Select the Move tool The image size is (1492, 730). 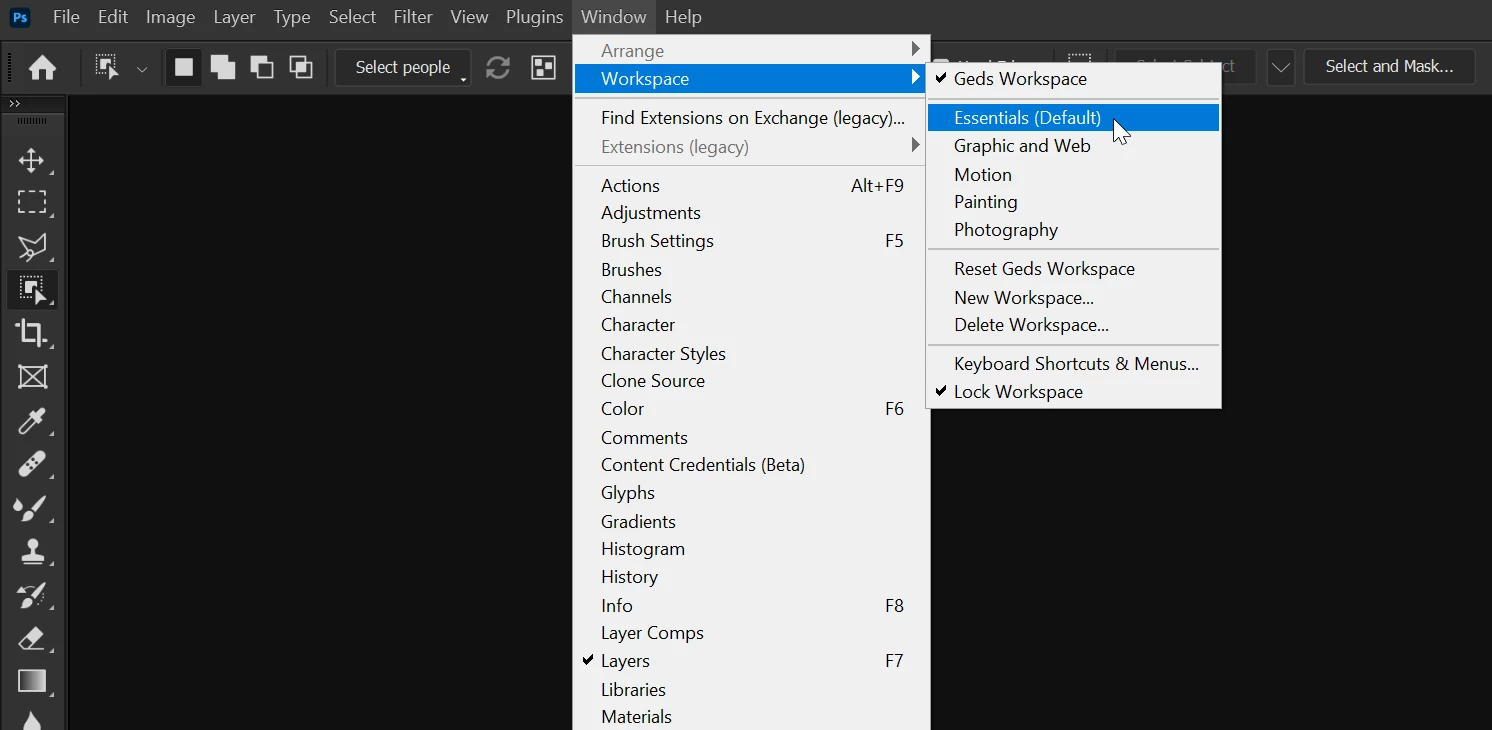click(x=32, y=160)
